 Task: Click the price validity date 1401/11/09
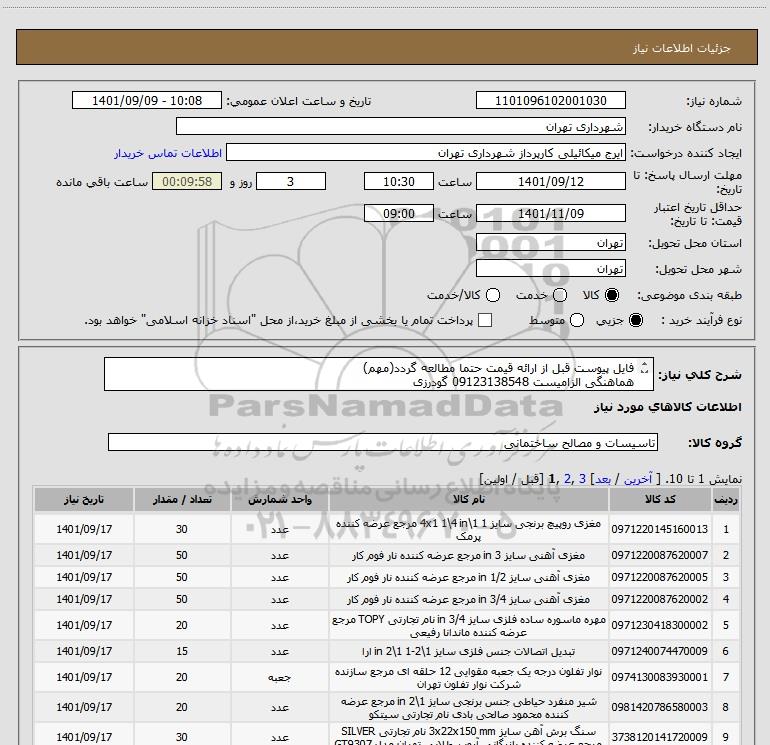click(550, 213)
